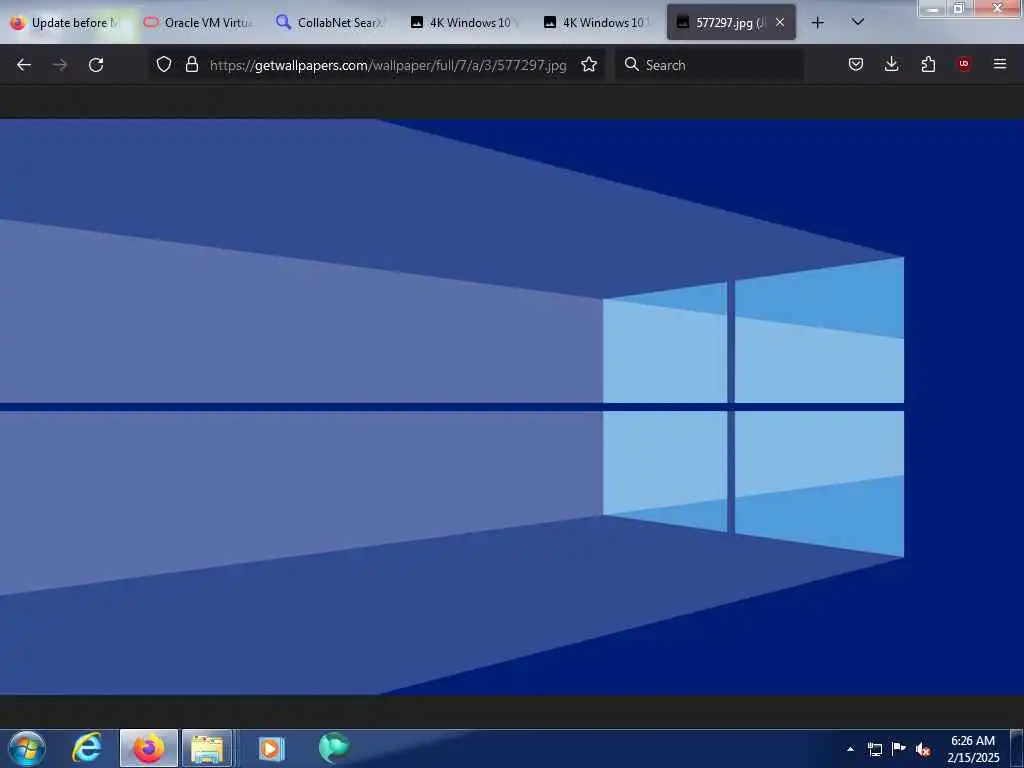The image size is (1024, 768).
Task: Open tracking protection shield icon
Action: pos(164,64)
